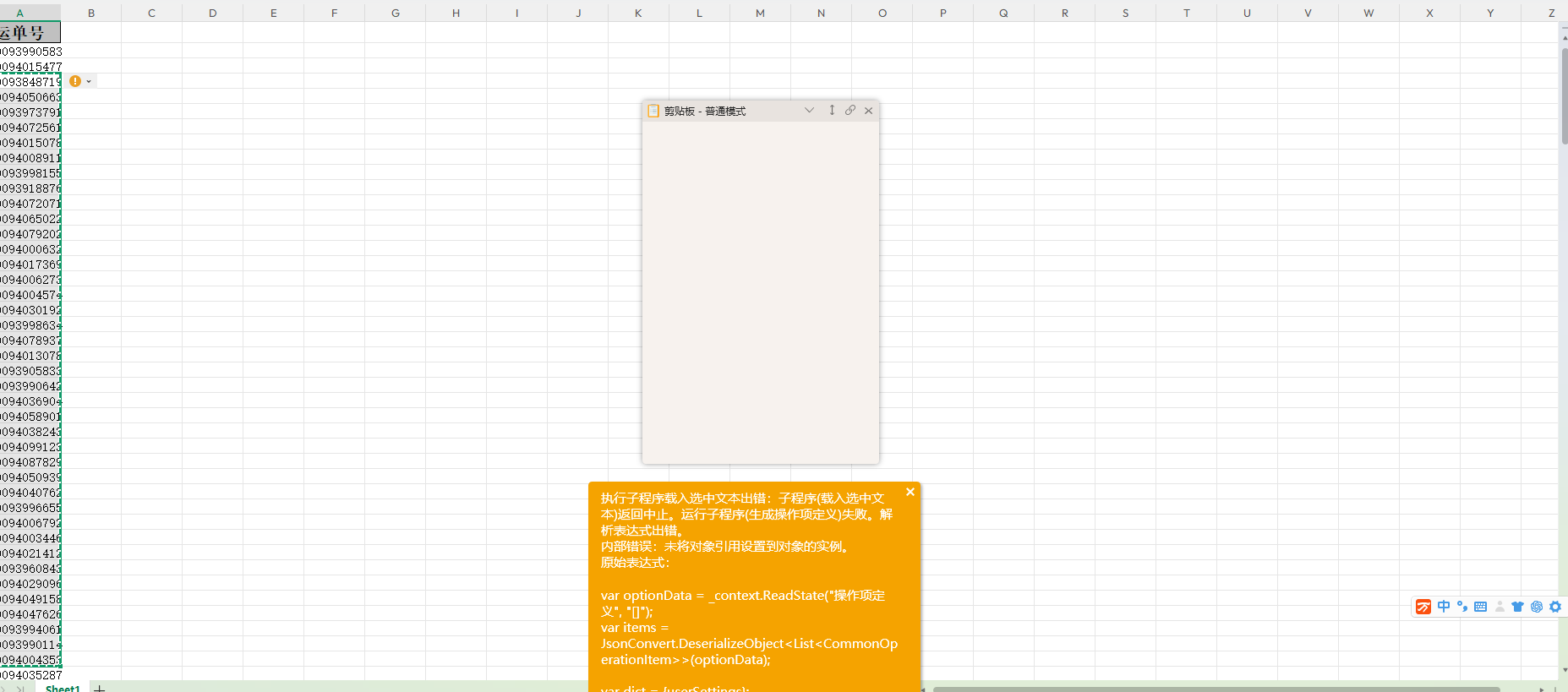The width and height of the screenshot is (1568, 692).
Task: Click the clipboard panel notepad icon
Action: [653, 111]
